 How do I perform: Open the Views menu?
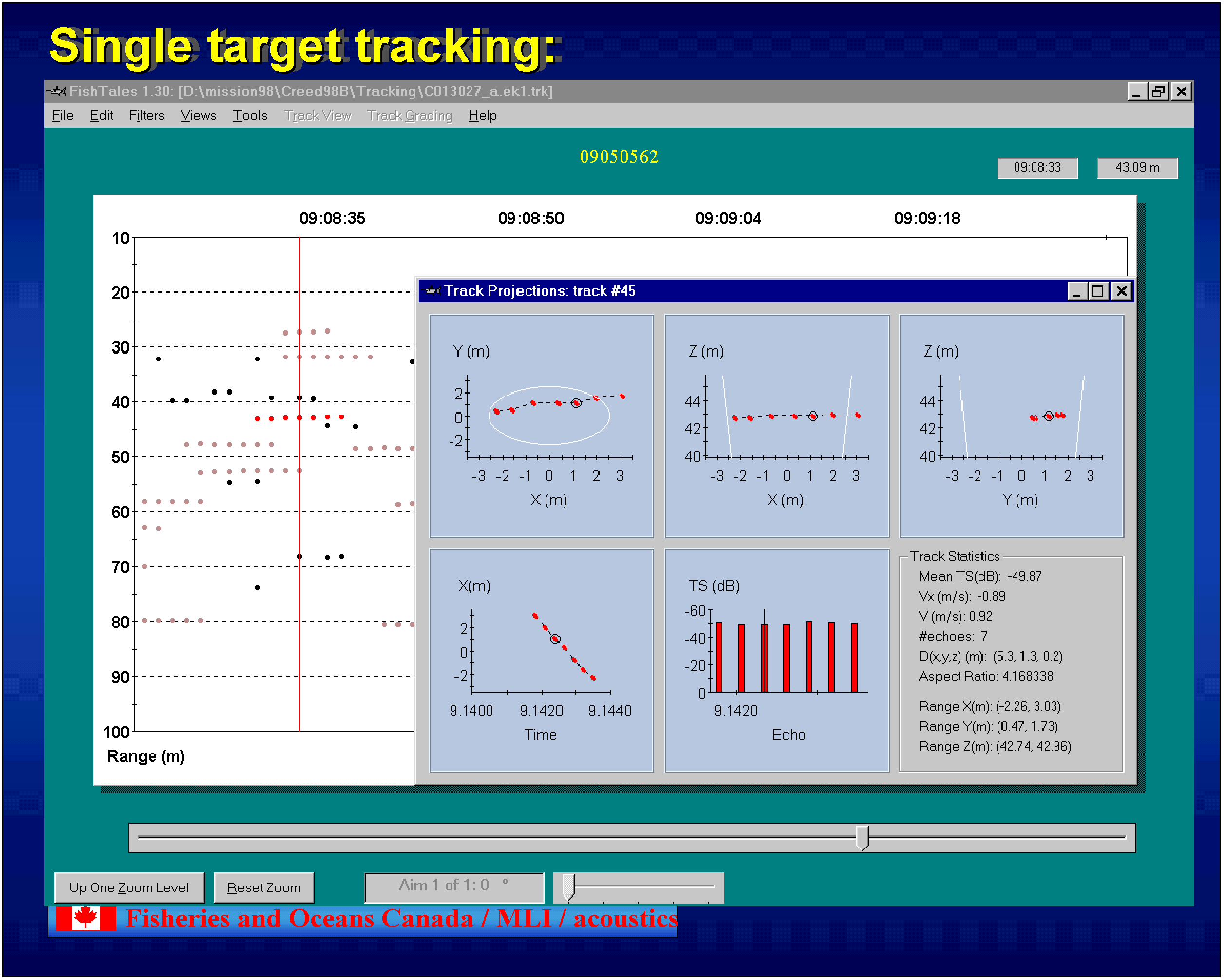click(198, 115)
